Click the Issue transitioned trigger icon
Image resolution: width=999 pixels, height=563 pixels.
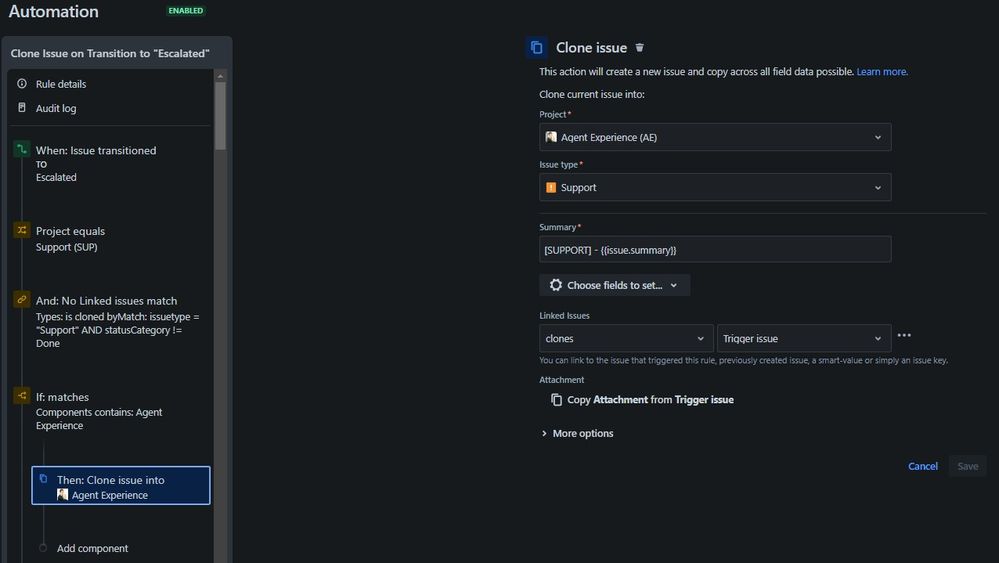(22, 150)
